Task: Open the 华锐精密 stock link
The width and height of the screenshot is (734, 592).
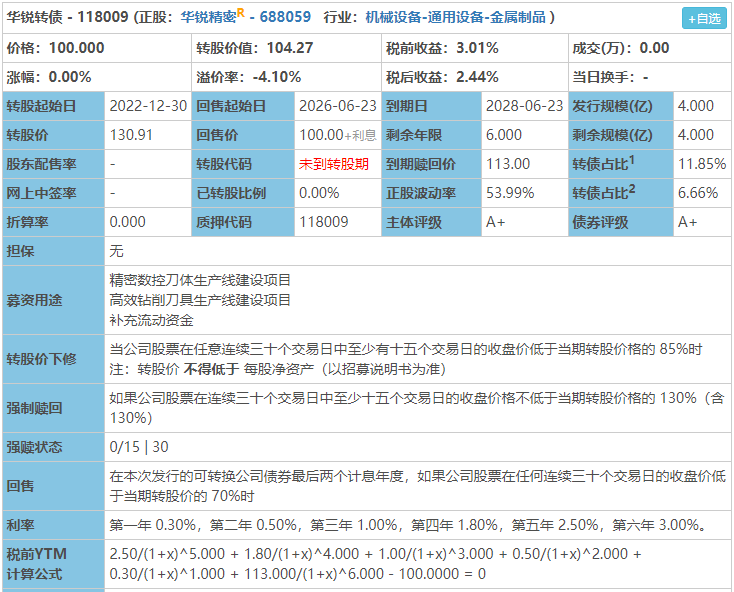Action: click(208, 17)
